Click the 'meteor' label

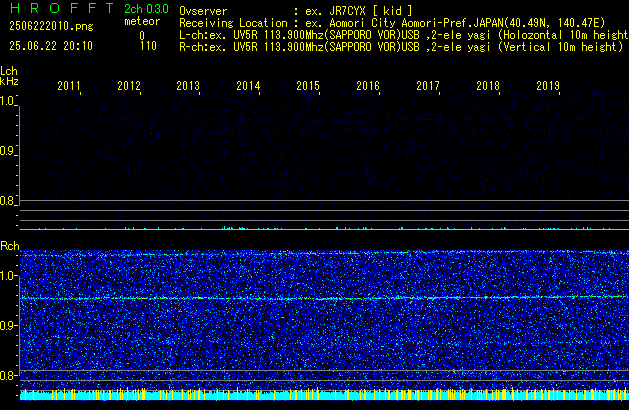click(142, 21)
